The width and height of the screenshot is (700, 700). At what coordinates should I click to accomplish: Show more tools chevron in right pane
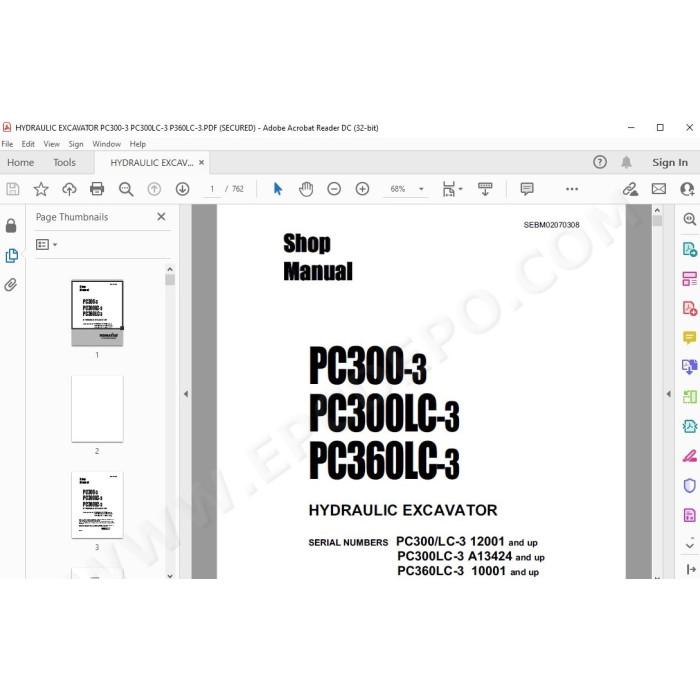(x=690, y=546)
